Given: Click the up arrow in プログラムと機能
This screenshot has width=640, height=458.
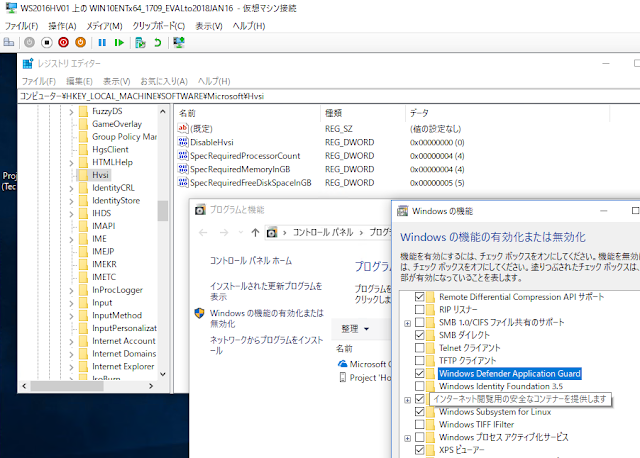Looking at the screenshot, I should [255, 232].
